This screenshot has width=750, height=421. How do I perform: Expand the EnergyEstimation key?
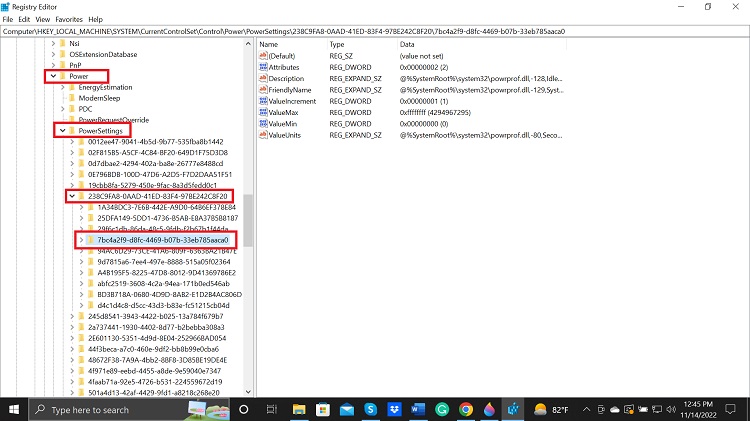[x=62, y=87]
